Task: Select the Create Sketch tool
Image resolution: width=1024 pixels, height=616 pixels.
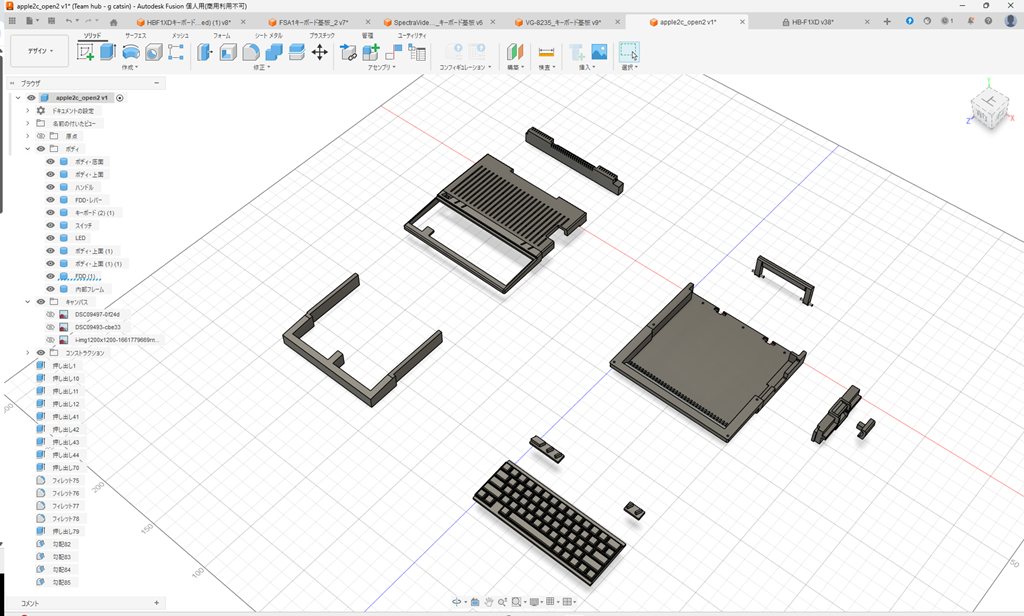Action: tap(86, 52)
